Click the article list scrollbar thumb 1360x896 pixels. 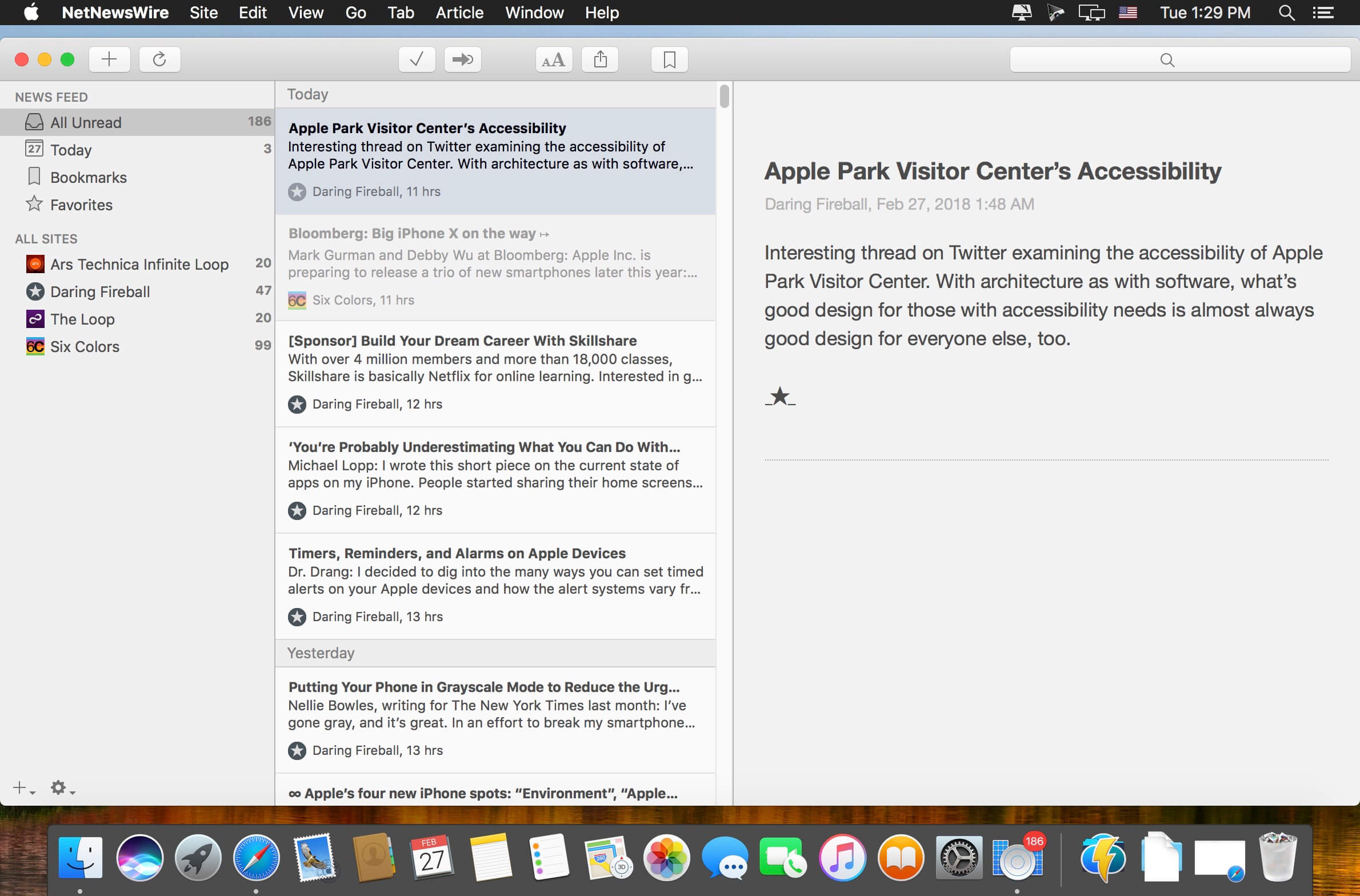coord(725,96)
